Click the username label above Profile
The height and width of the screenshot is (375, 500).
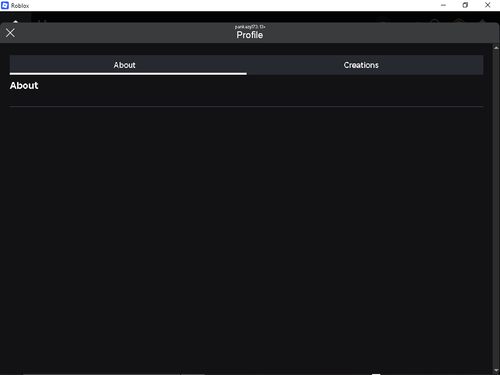coord(250,27)
